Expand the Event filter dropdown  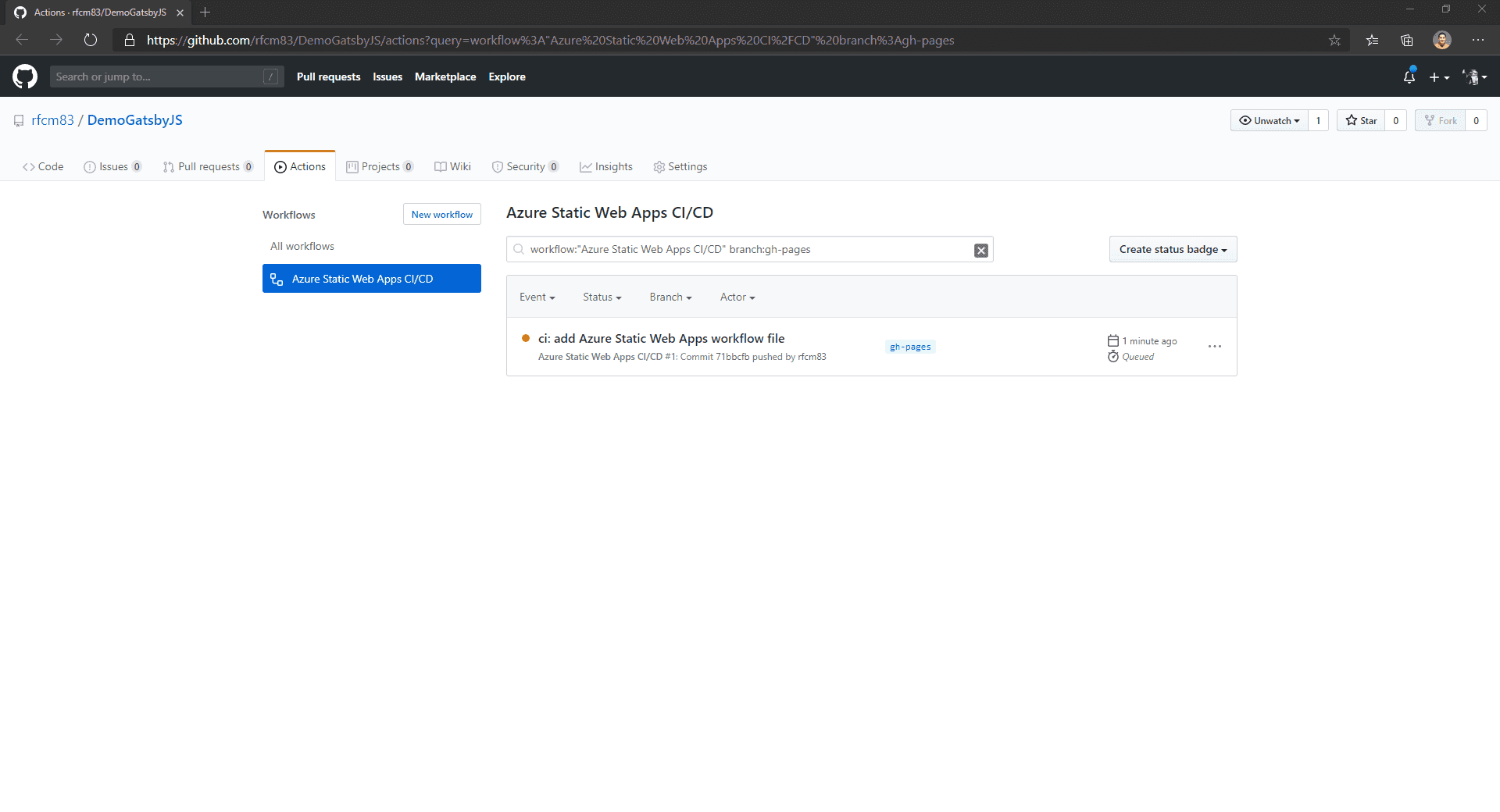coord(537,297)
